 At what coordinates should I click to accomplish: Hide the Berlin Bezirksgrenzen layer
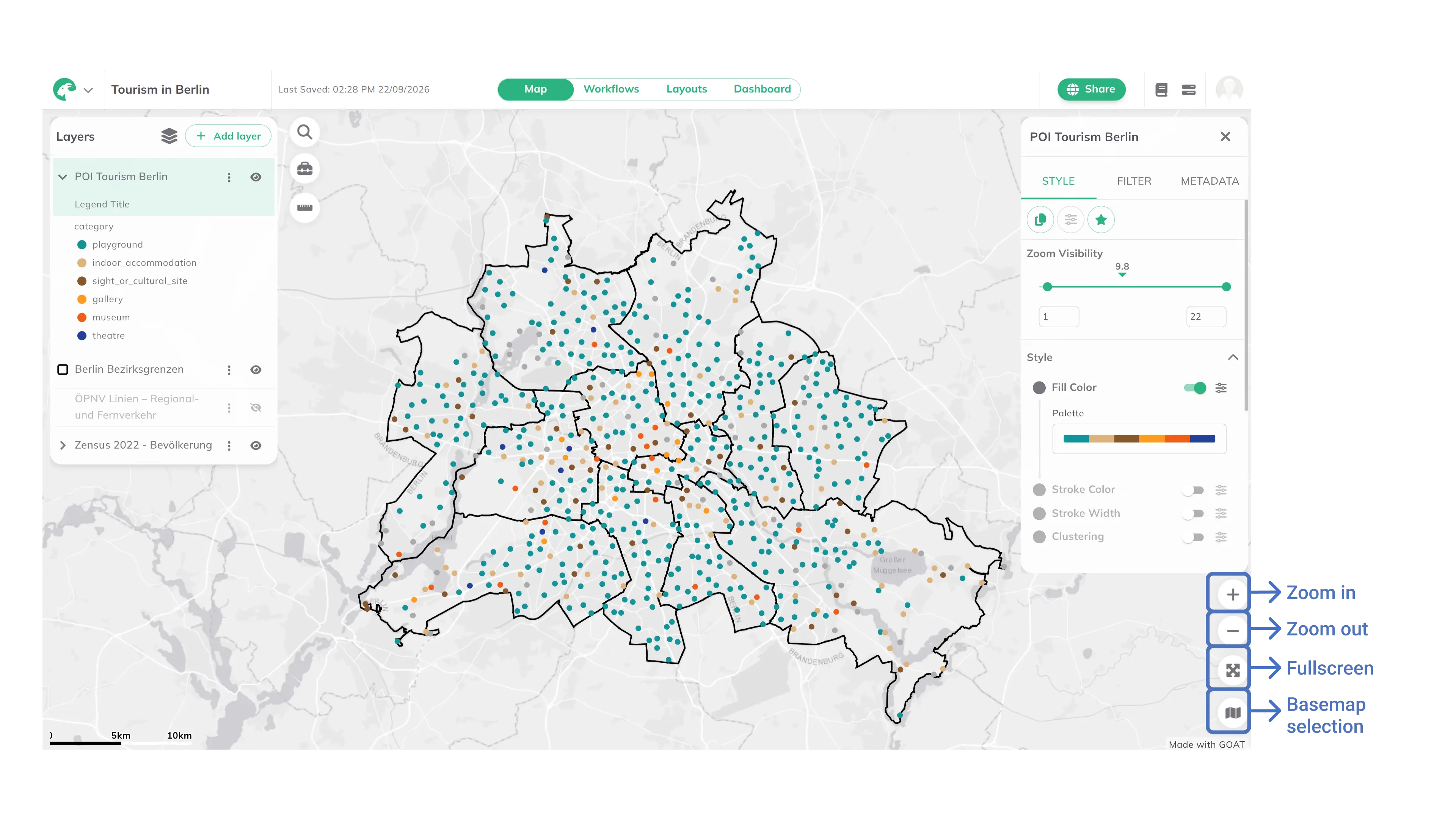click(256, 370)
